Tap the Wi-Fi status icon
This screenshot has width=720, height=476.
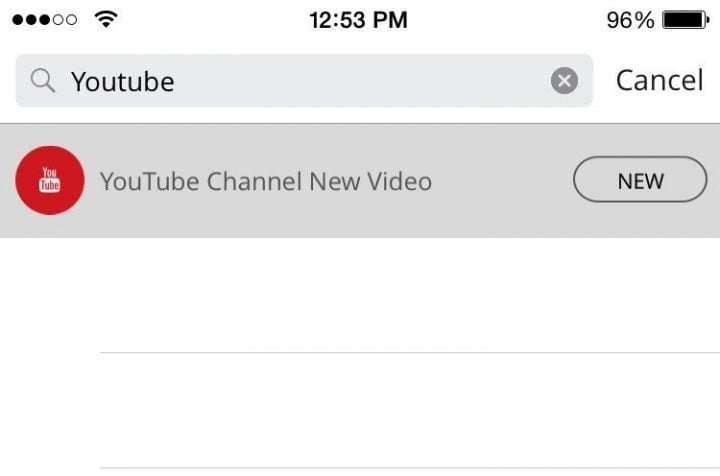pos(104,20)
